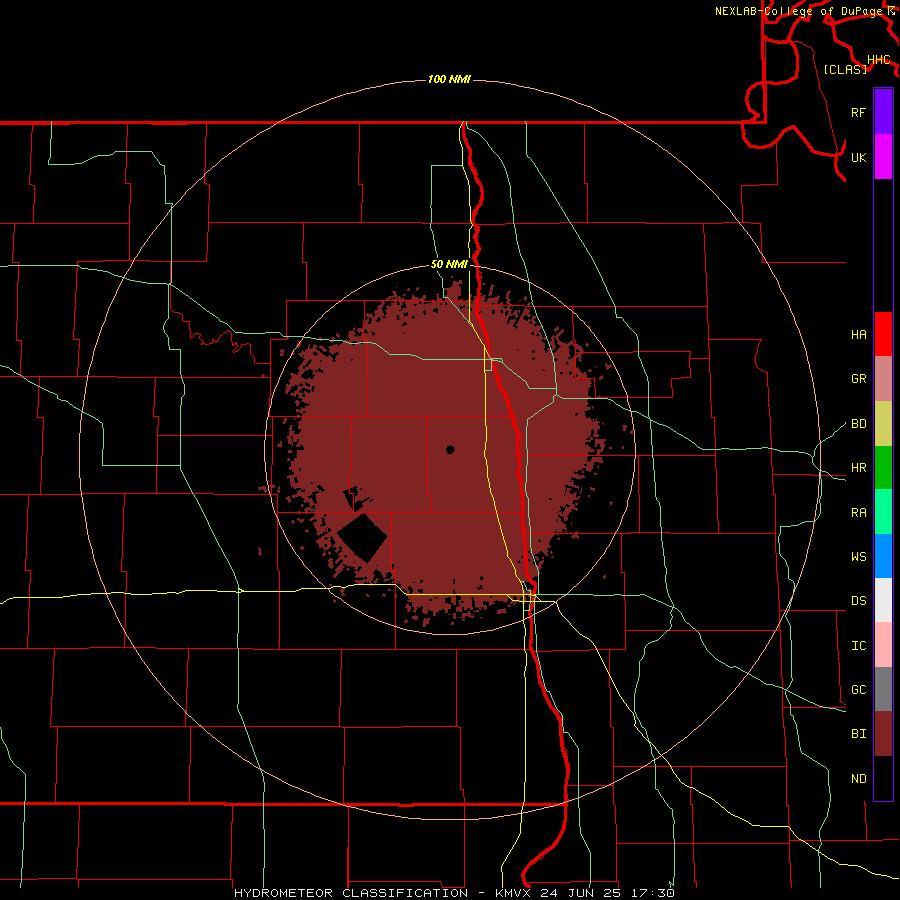Select the GR pink legend swatch
The height and width of the screenshot is (900, 900).
click(883, 379)
